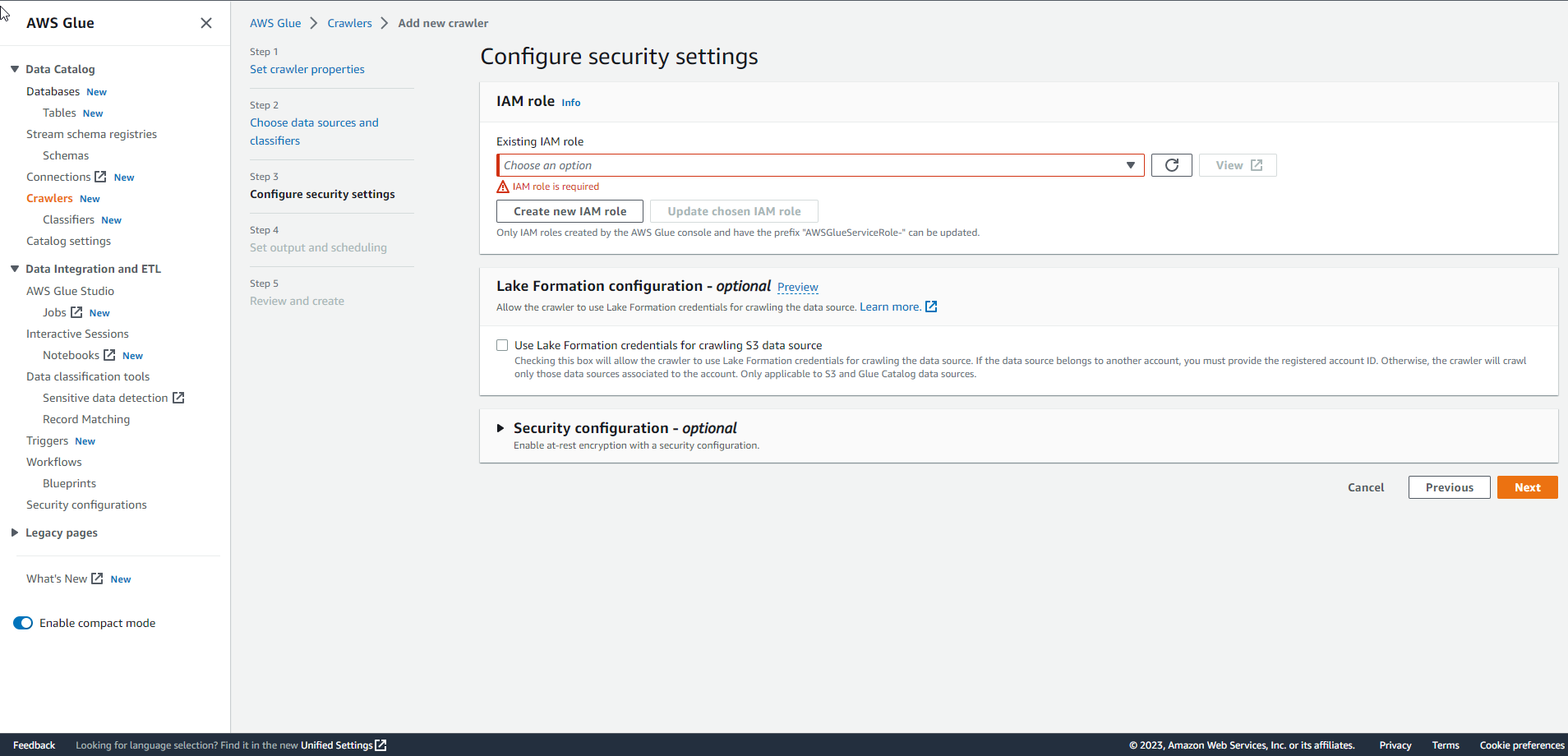Expand the Legacy pages group
The width and height of the screenshot is (1568, 756).
tap(15, 532)
